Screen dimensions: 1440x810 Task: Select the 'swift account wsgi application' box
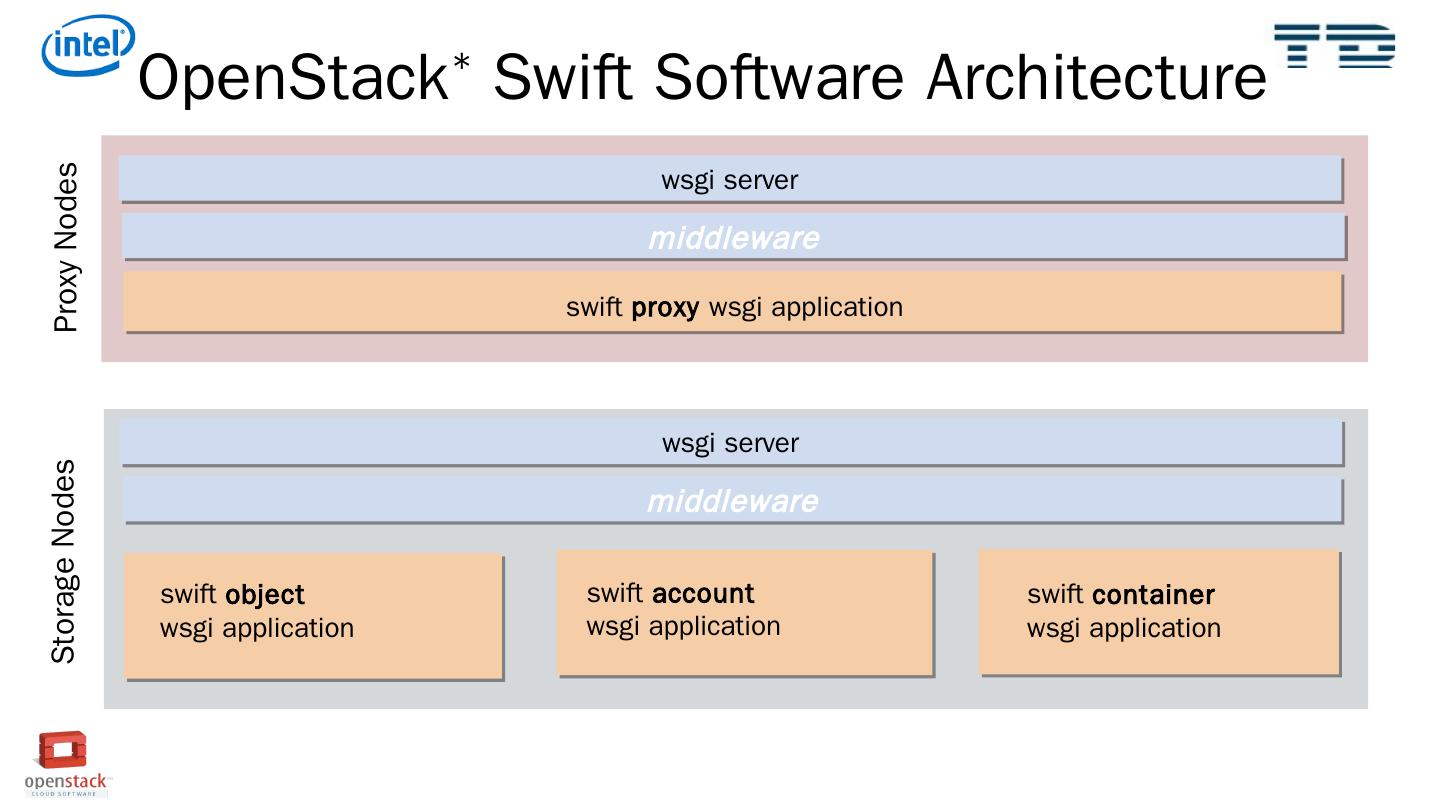coord(745,613)
